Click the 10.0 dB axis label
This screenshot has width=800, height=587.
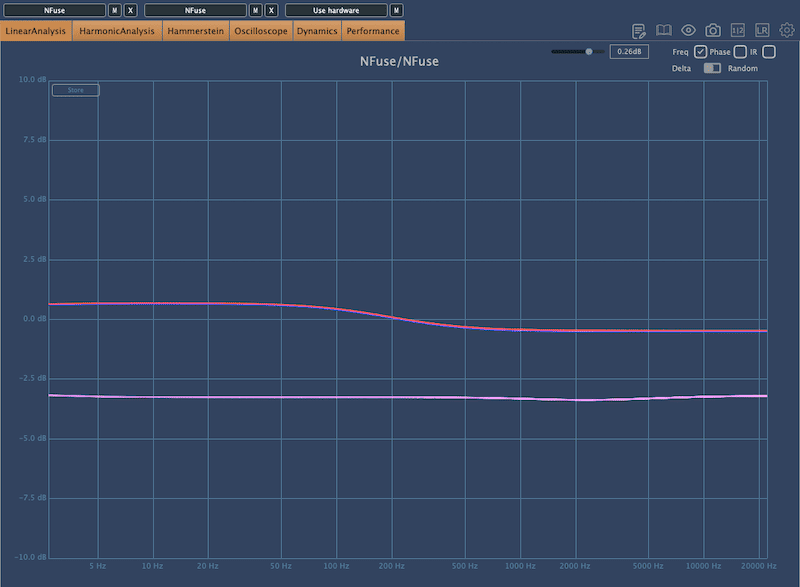[x=32, y=80]
